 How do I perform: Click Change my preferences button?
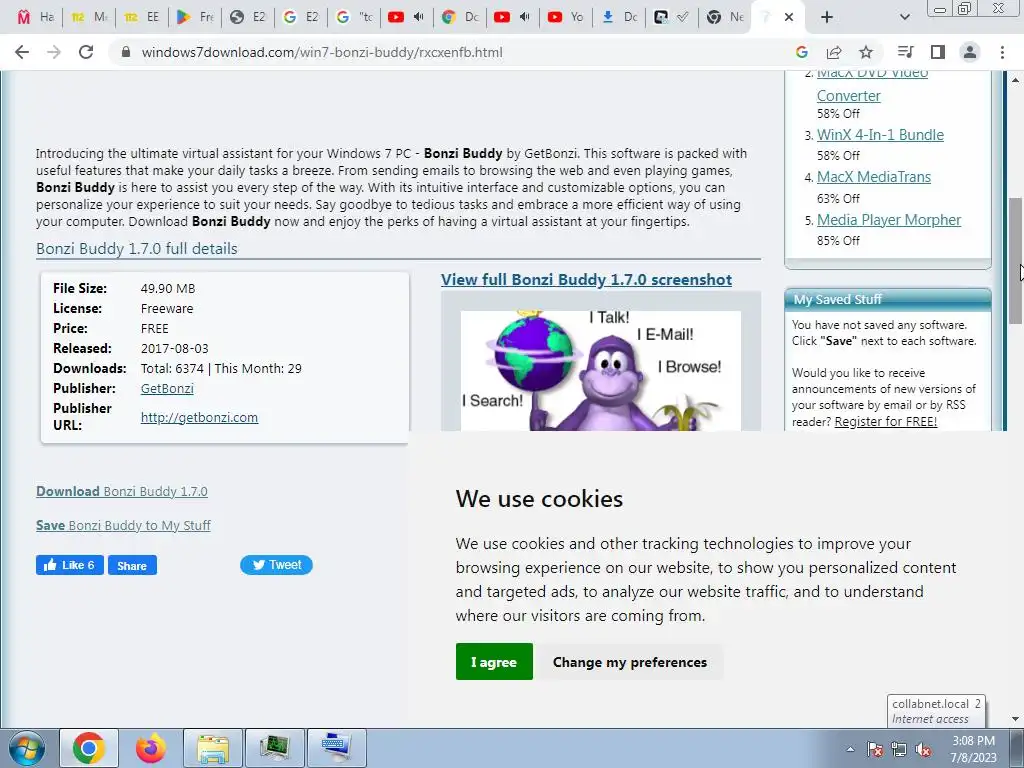coord(630,662)
